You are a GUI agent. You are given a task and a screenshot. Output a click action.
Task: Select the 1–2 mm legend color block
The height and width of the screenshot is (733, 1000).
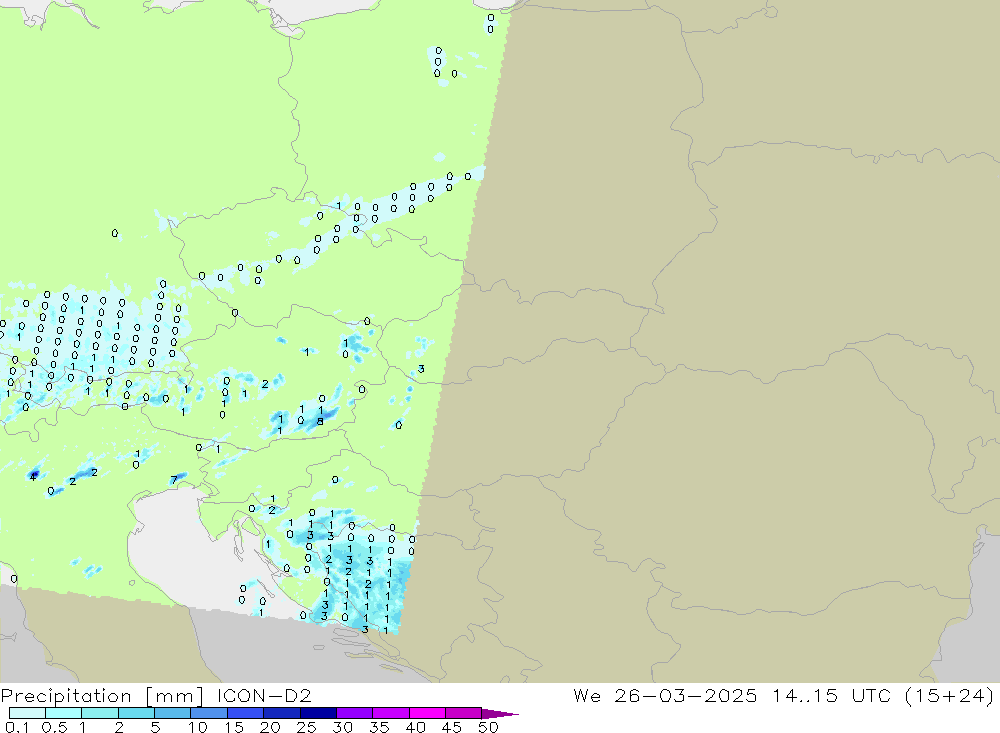tap(100, 713)
